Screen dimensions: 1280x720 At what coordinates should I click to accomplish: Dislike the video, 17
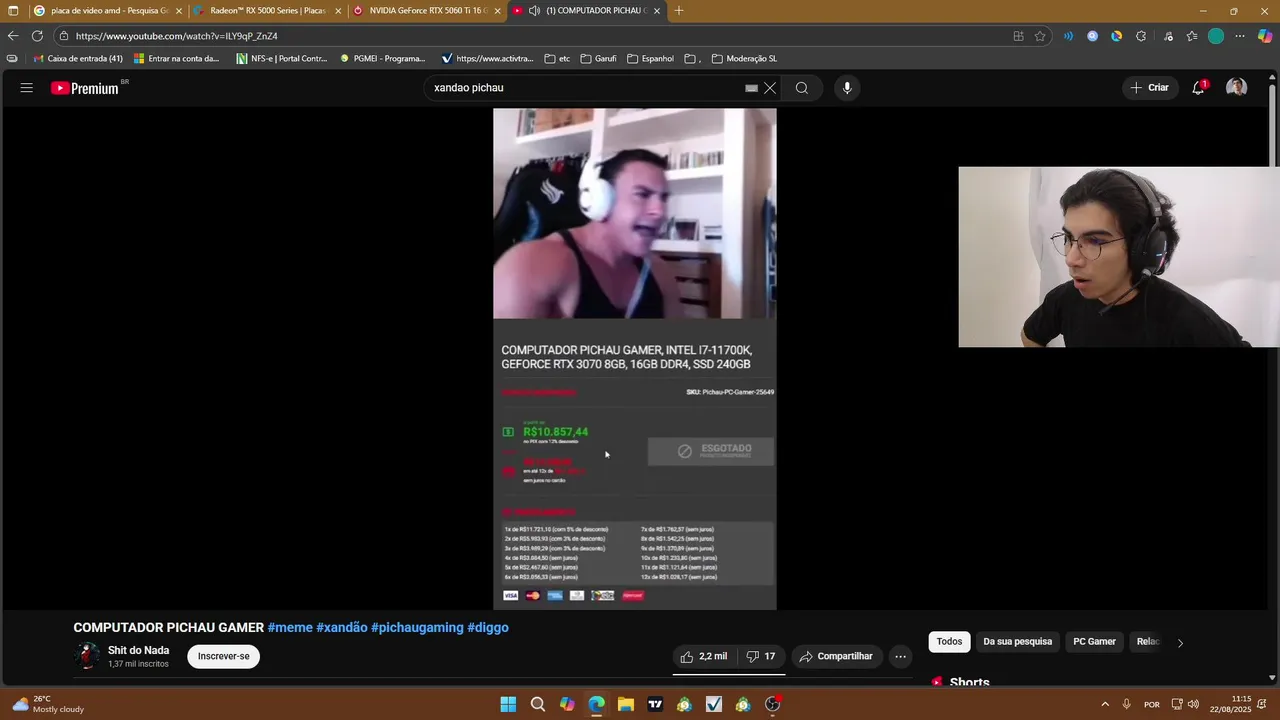tap(761, 656)
